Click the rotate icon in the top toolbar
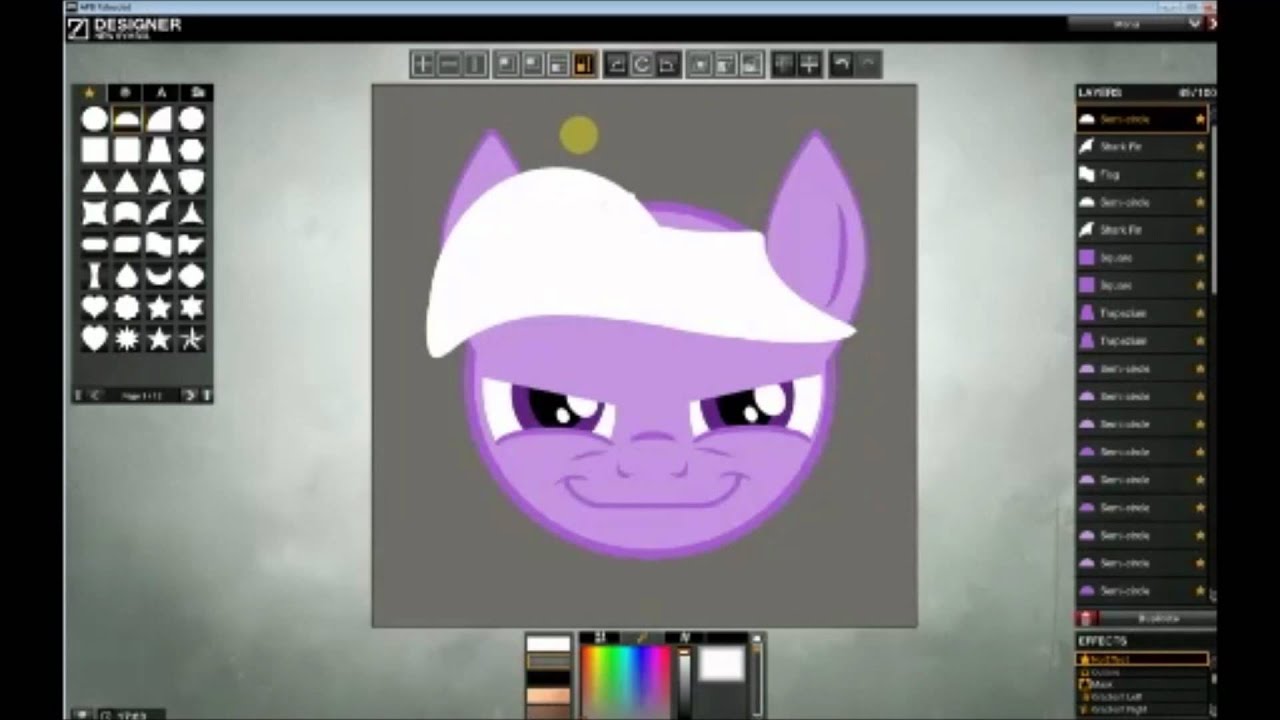 [642, 65]
